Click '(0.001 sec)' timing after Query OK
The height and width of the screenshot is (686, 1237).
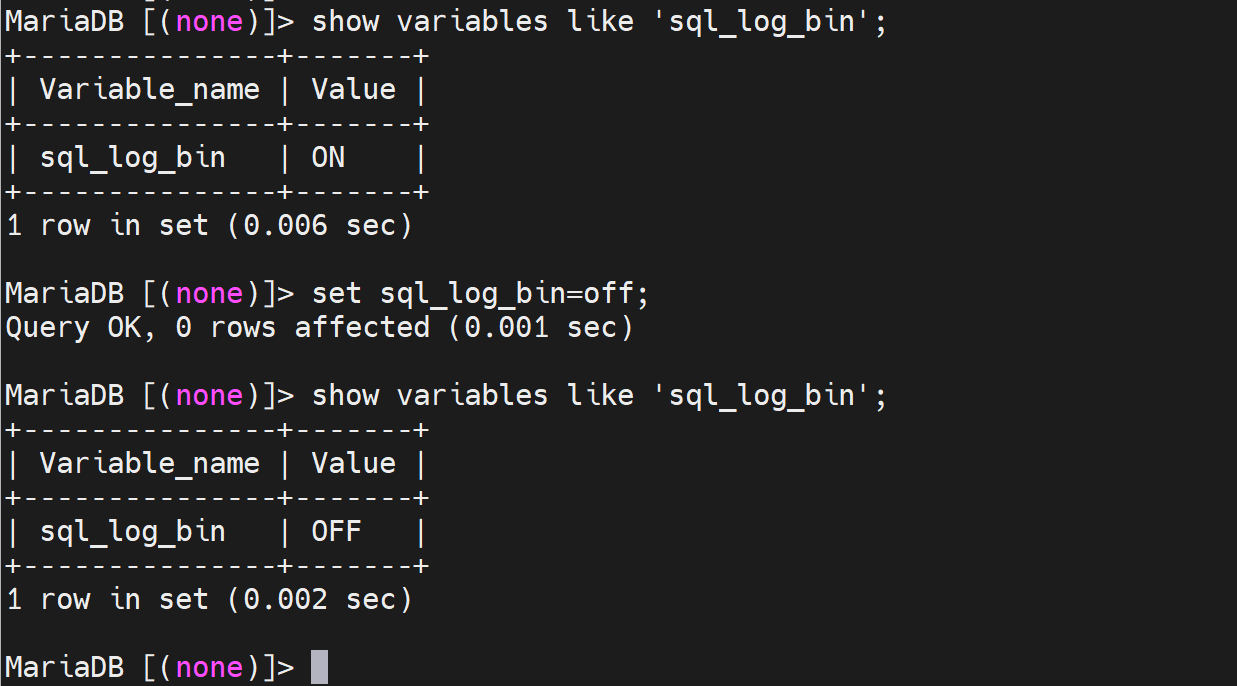pos(549,327)
